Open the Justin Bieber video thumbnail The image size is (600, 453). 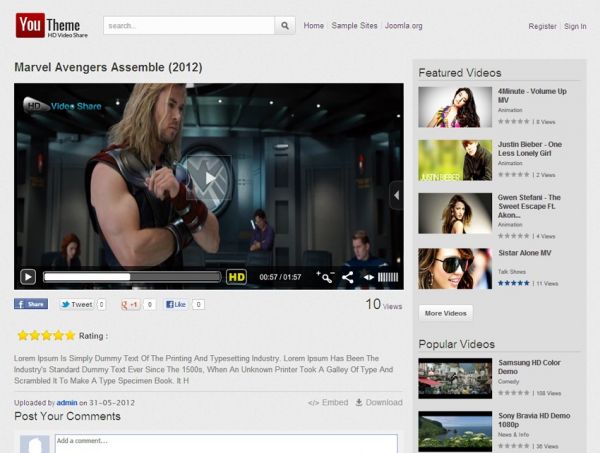[x=455, y=160]
